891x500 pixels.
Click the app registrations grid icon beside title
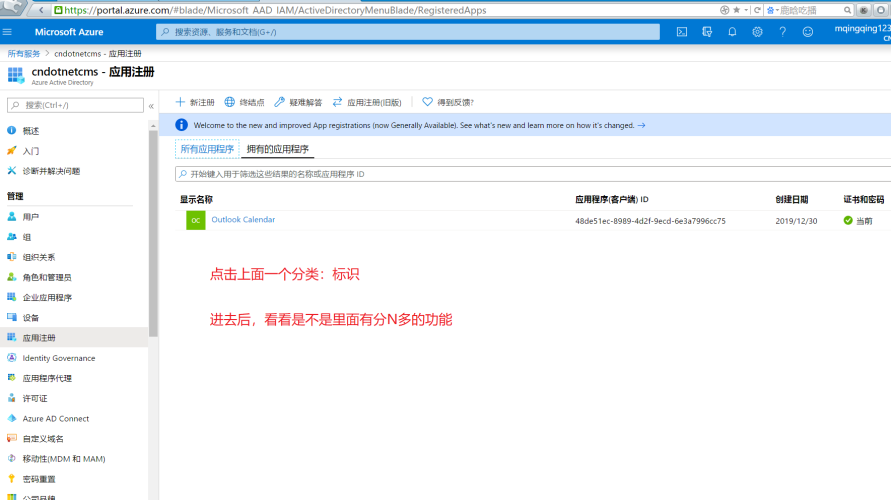(x=16, y=76)
